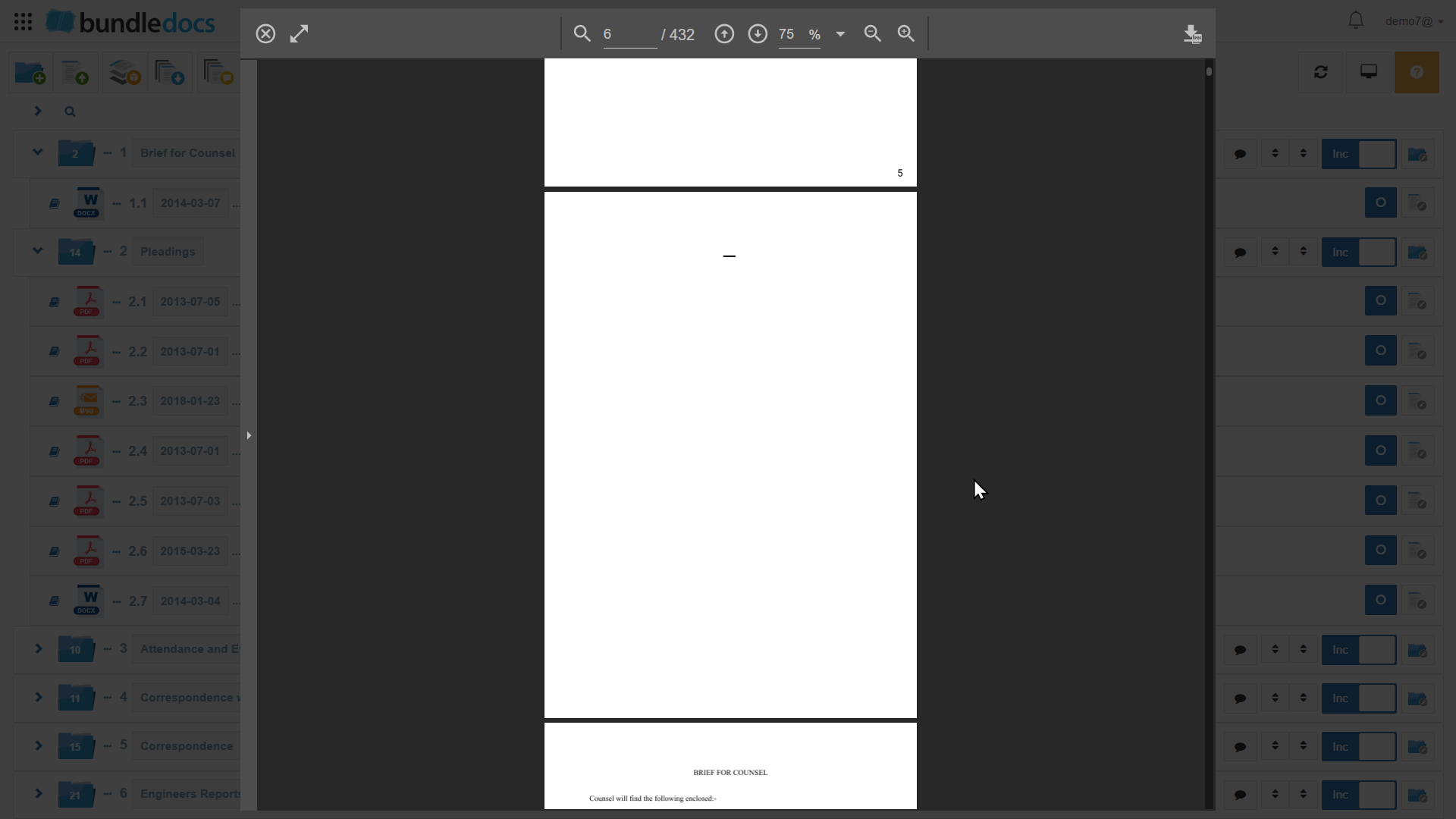Expand the Attendance section folder
Screen dimensions: 1456x819
[38, 649]
